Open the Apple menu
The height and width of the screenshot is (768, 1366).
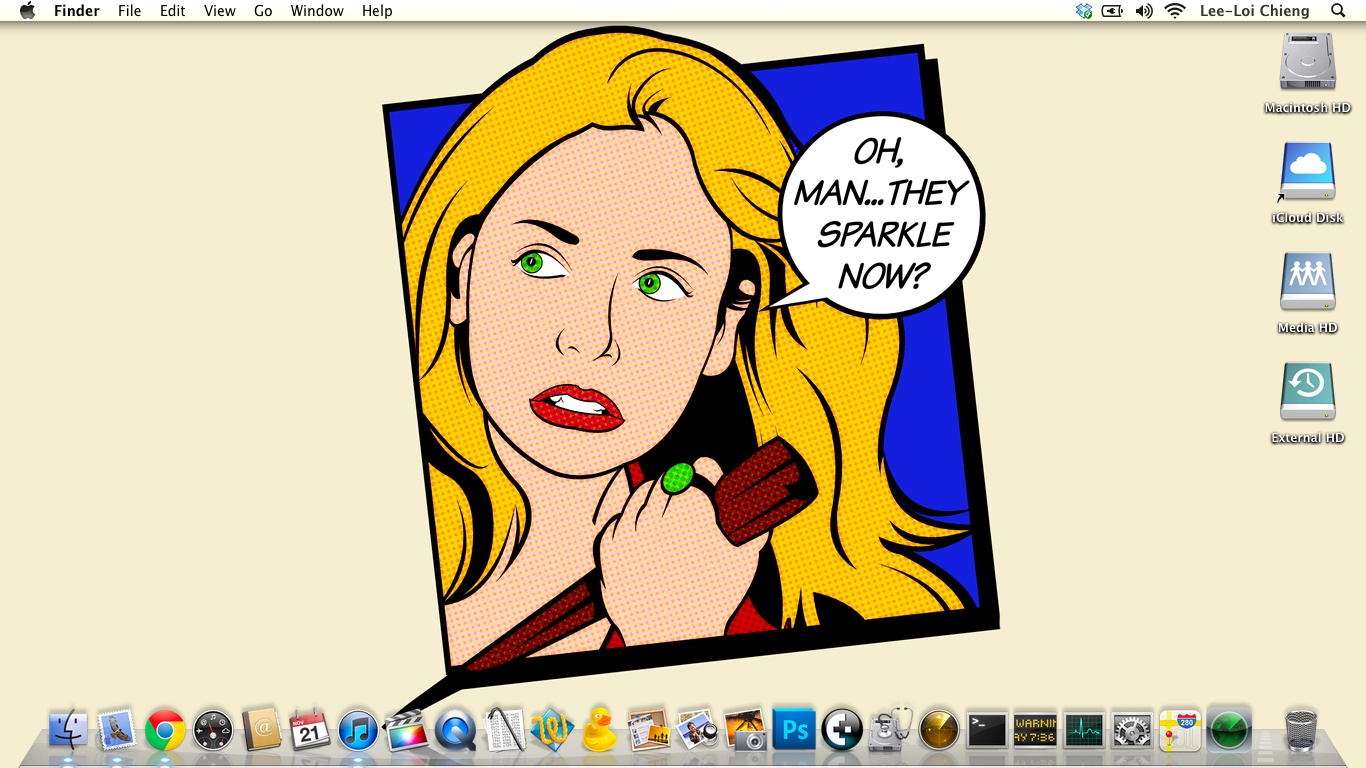pyautogui.click(x=27, y=11)
